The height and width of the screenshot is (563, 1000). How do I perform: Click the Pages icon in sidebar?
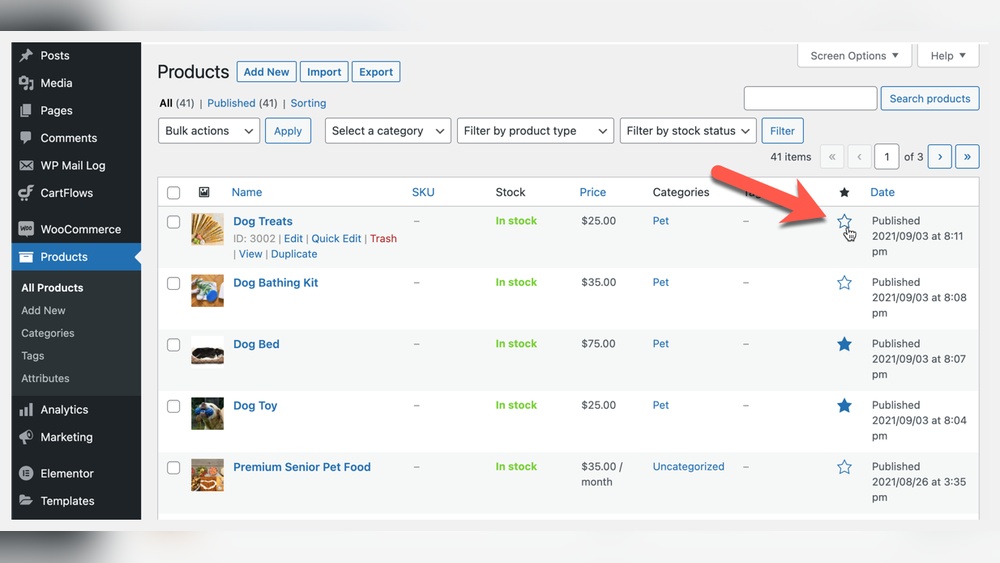(26, 110)
